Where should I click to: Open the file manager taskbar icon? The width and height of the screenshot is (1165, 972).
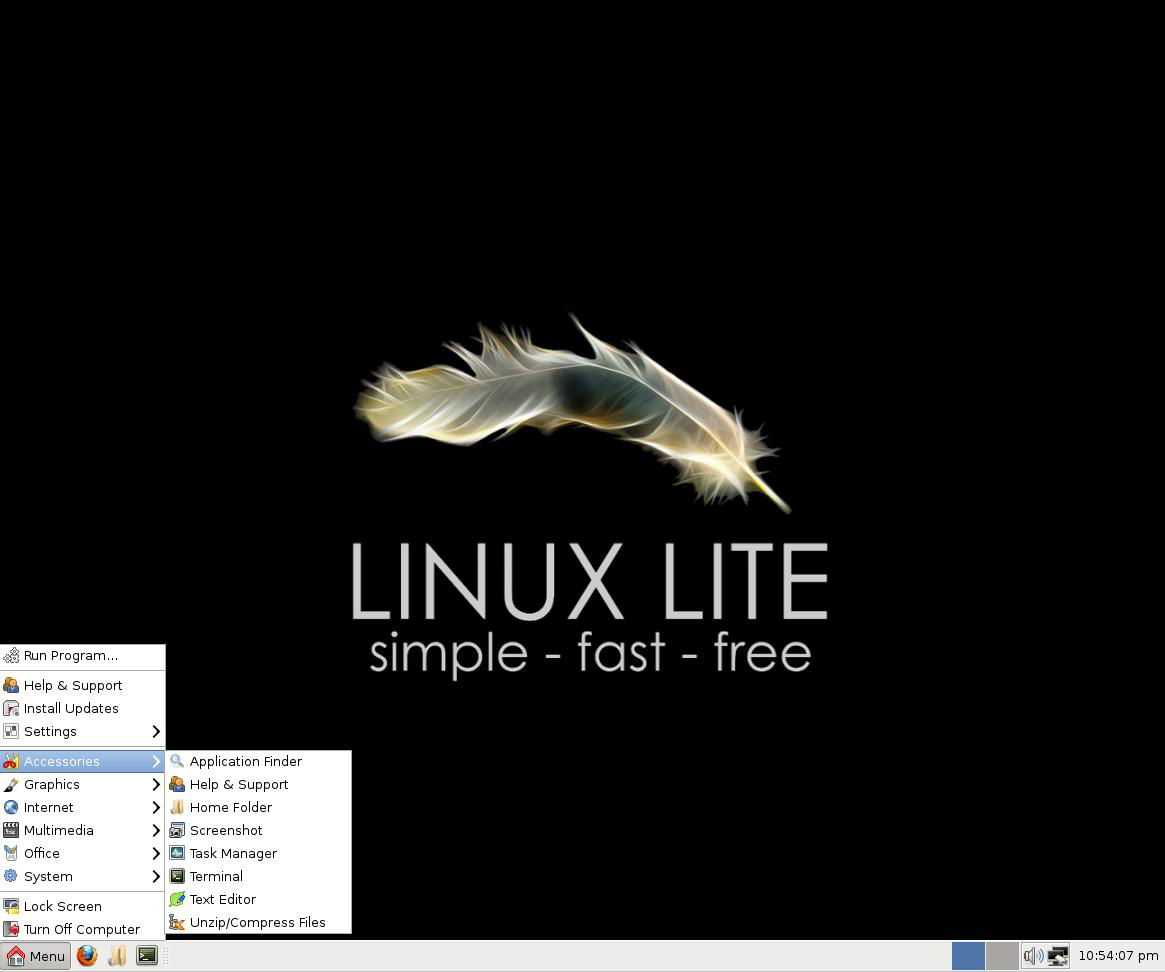tap(117, 956)
